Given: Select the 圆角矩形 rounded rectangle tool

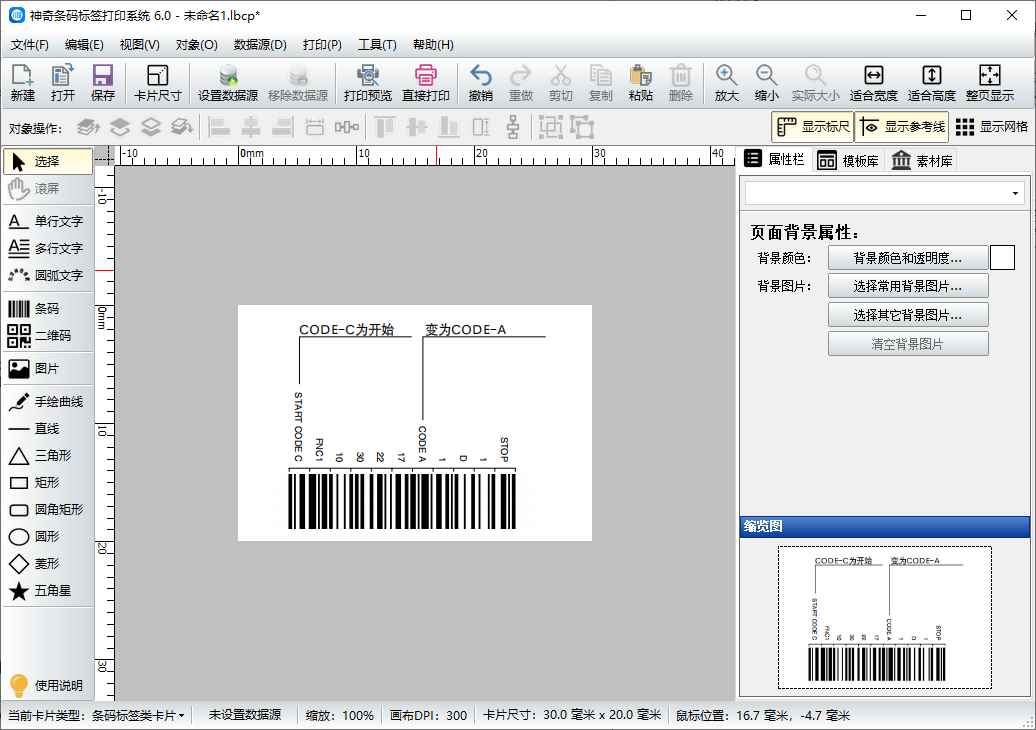Looking at the screenshot, I should point(48,509).
